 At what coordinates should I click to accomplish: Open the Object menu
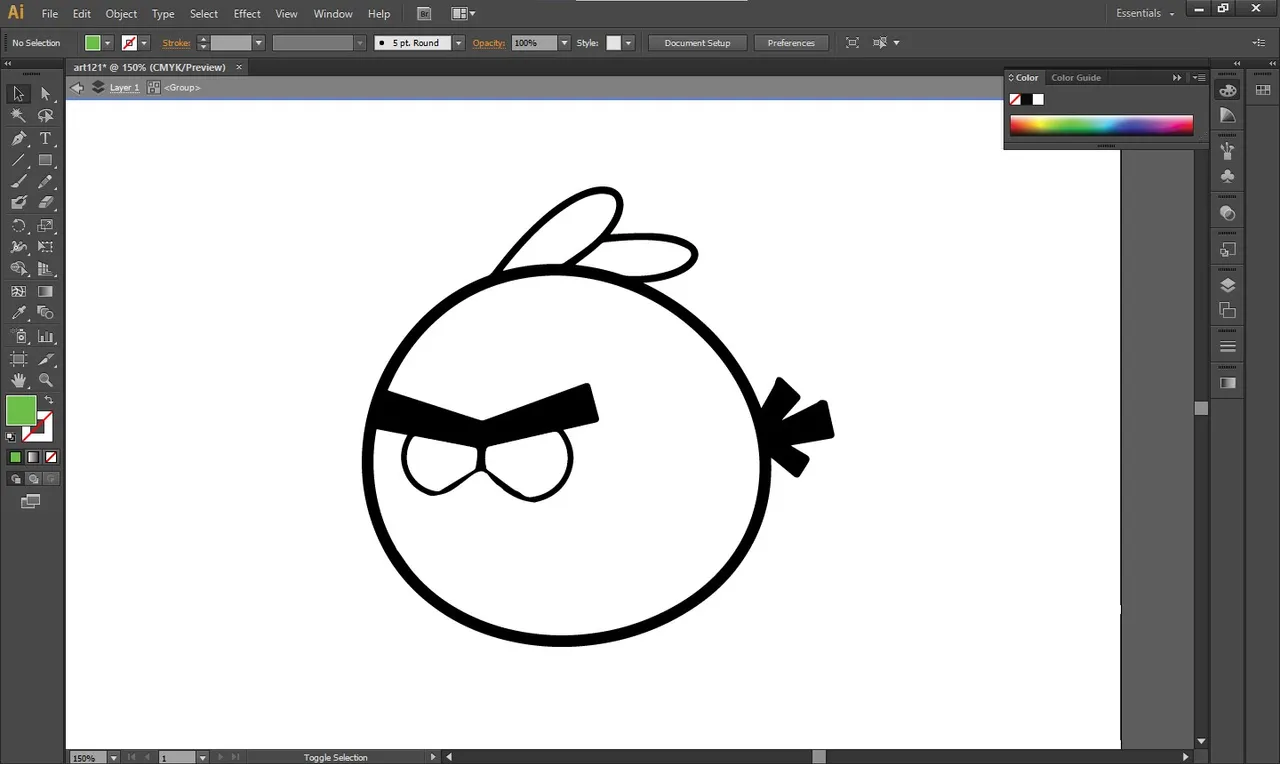click(x=121, y=14)
